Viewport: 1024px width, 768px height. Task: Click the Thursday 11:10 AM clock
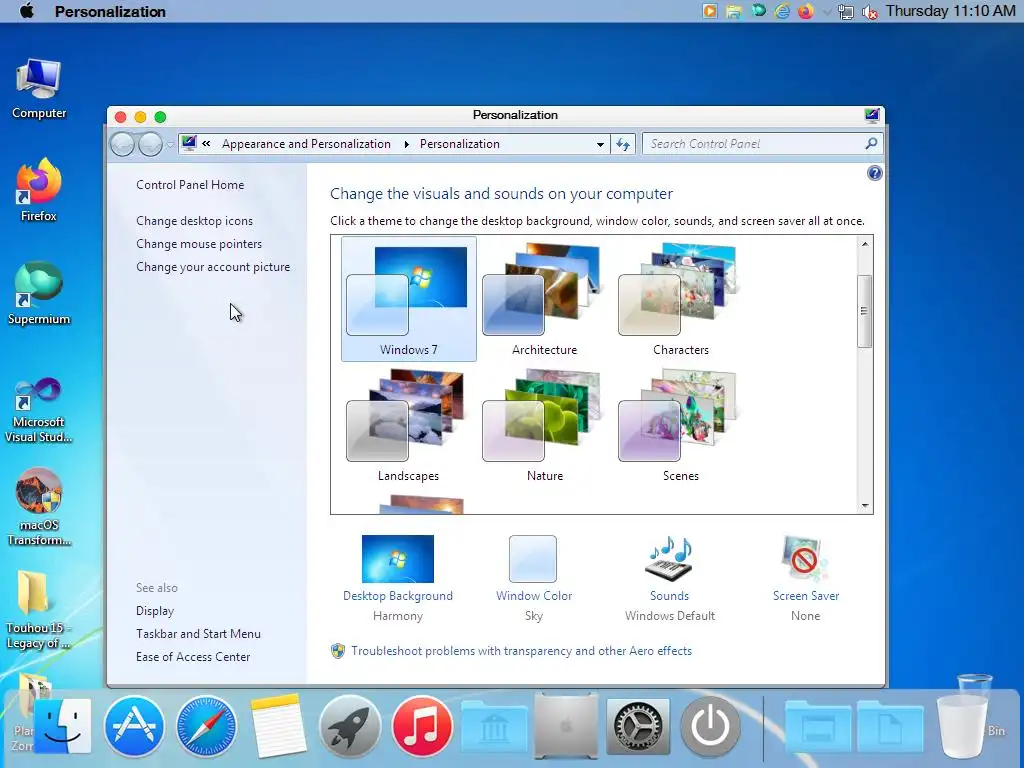[950, 11]
